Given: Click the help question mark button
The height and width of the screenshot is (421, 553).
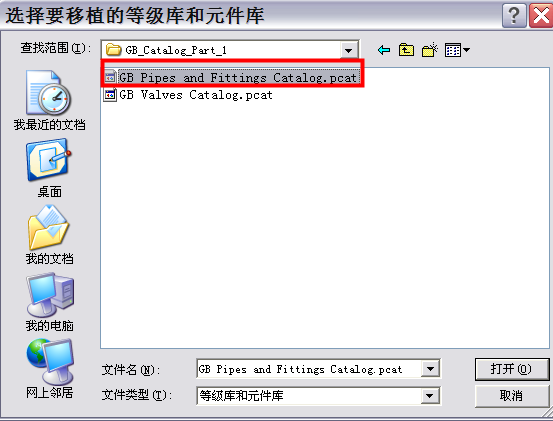Looking at the screenshot, I should click(x=514, y=15).
